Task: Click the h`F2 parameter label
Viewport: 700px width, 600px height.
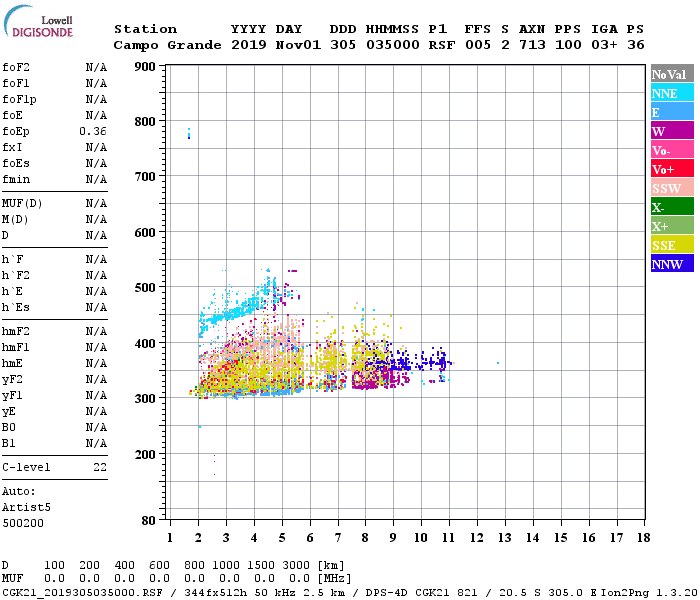Action: click(x=16, y=275)
